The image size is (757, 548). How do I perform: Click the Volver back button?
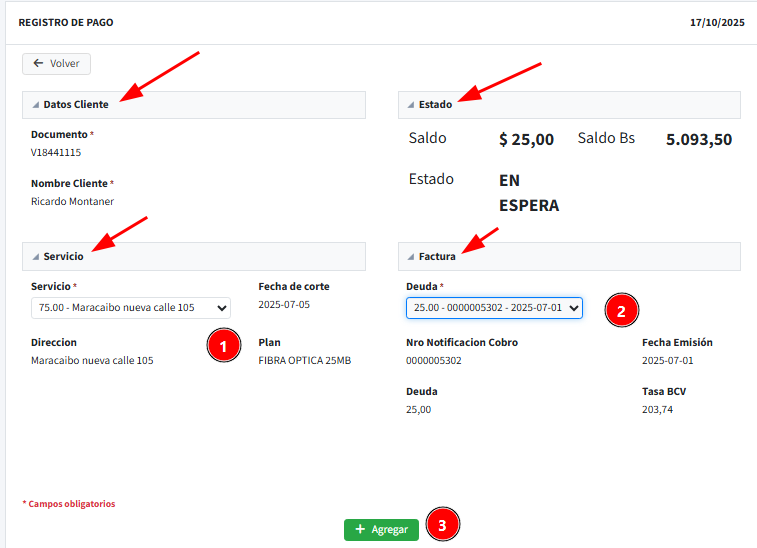coord(57,63)
